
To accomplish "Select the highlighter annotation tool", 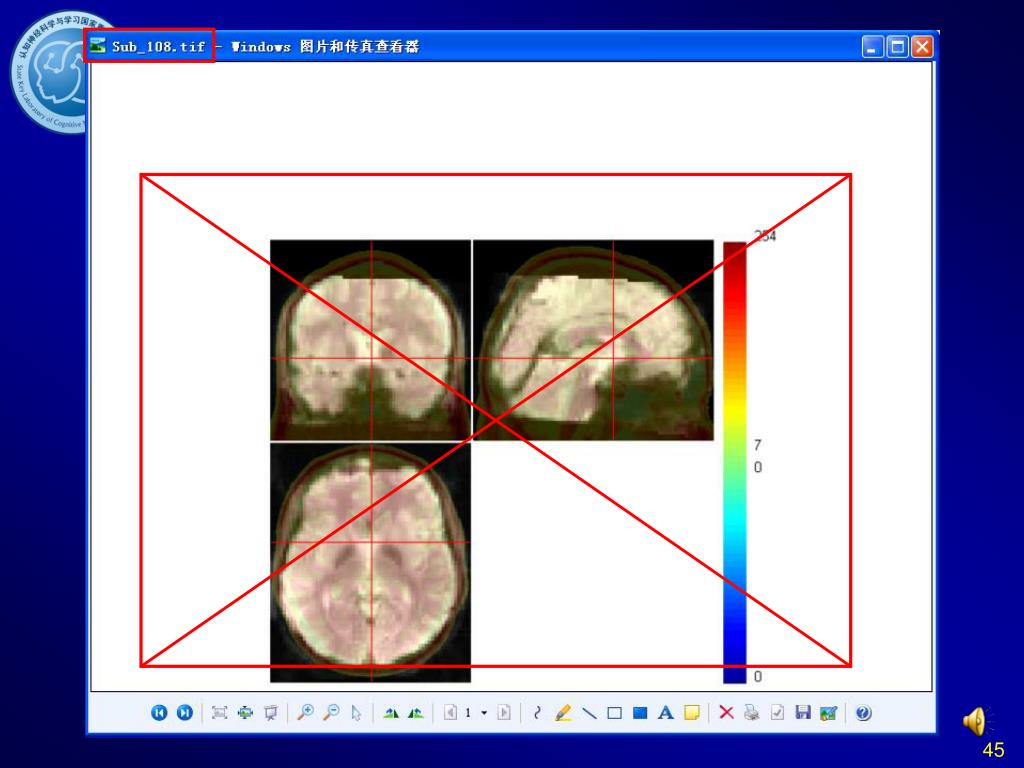I will click(x=562, y=712).
